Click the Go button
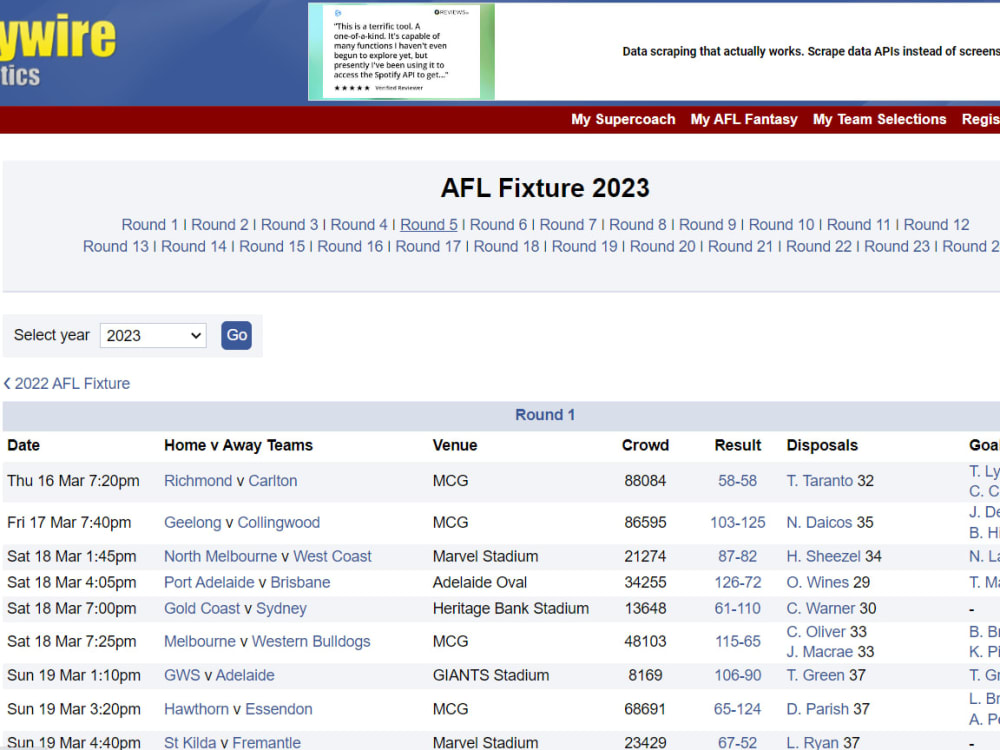 click(x=237, y=335)
